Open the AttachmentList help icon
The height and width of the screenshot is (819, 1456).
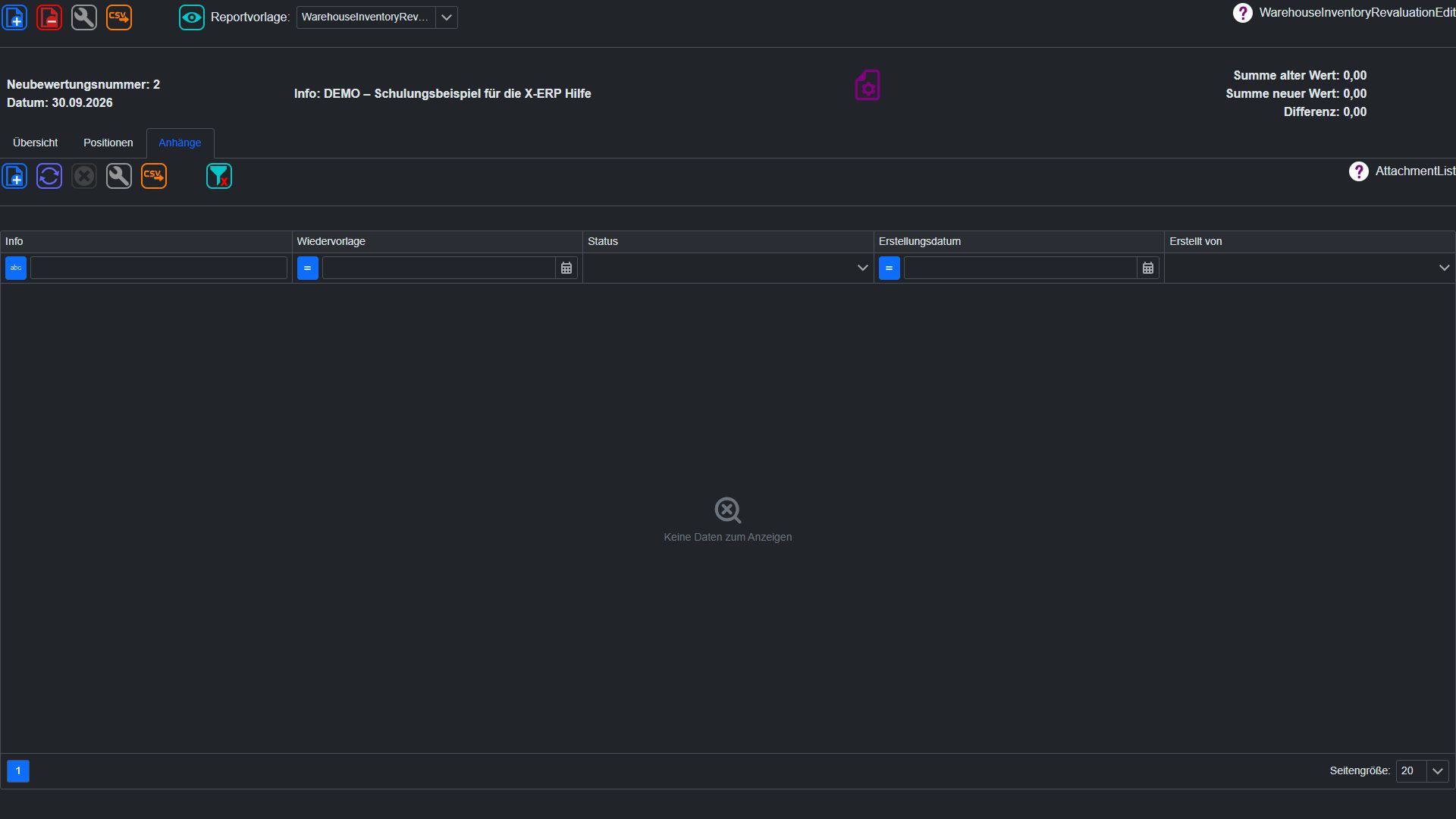coord(1358,171)
